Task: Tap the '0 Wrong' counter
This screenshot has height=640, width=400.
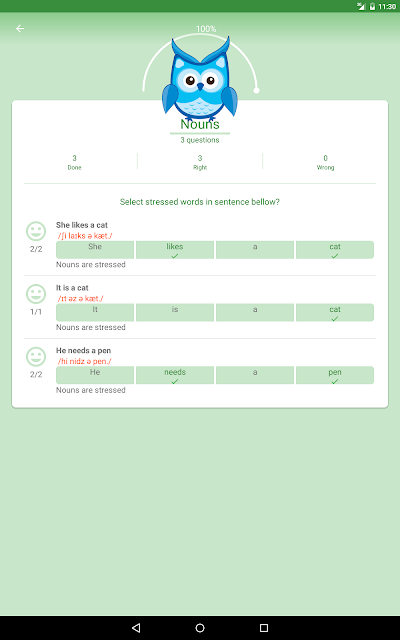Action: (x=325, y=162)
